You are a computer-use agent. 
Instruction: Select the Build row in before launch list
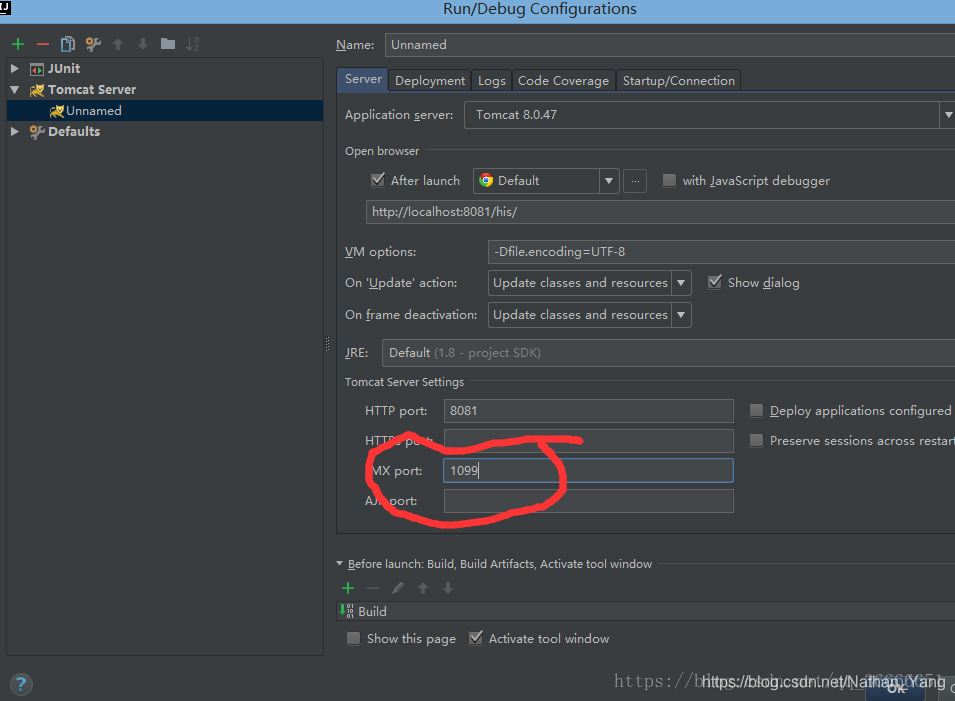pyautogui.click(x=646, y=611)
